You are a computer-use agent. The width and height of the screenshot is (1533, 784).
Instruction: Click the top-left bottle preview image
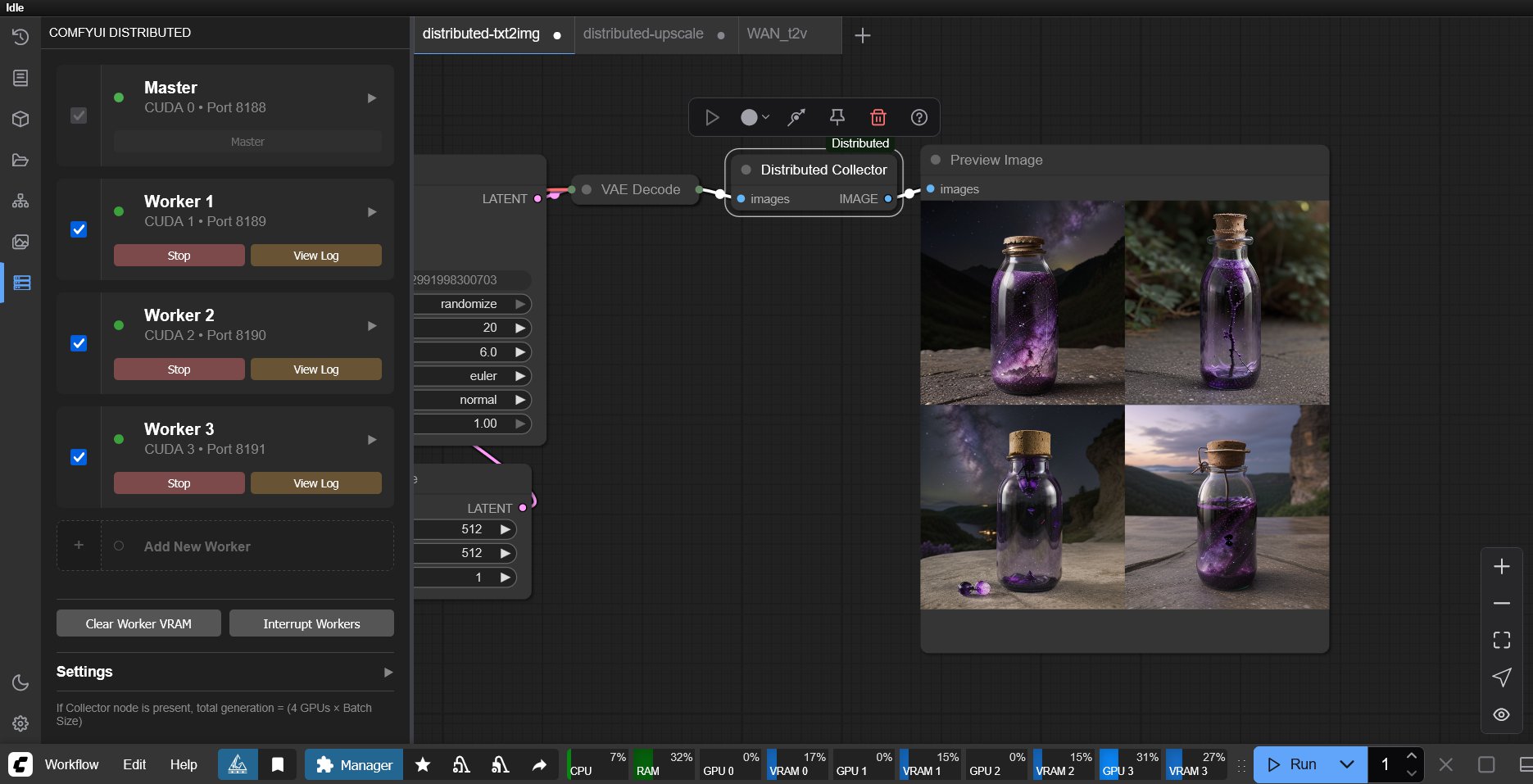coord(1022,302)
